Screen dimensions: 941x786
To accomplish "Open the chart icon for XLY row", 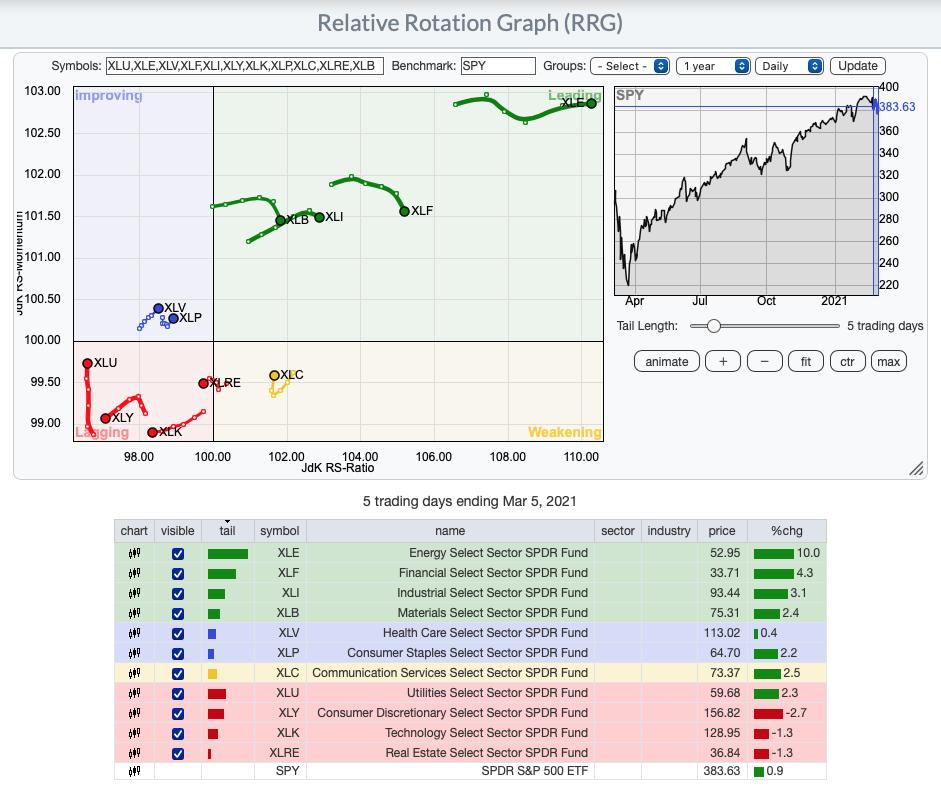I will pyautogui.click(x=134, y=713).
